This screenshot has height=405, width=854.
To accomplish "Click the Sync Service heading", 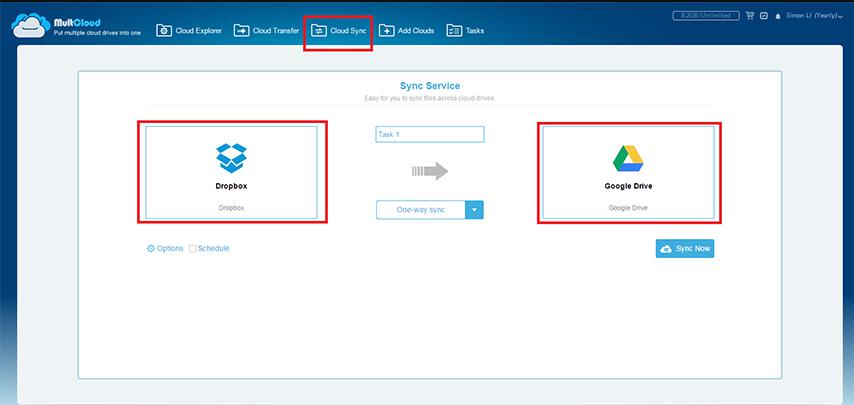I will pyautogui.click(x=430, y=86).
